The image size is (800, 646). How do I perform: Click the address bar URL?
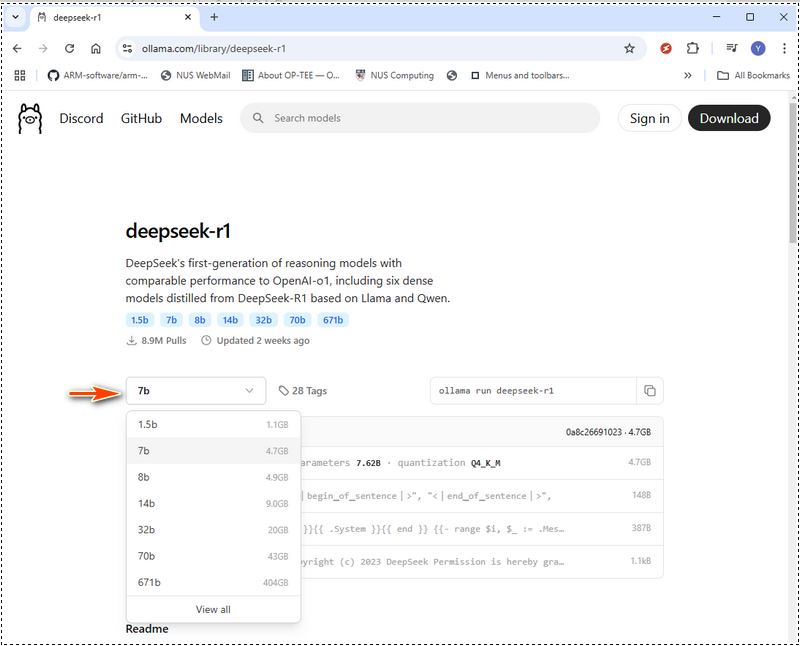coord(214,48)
